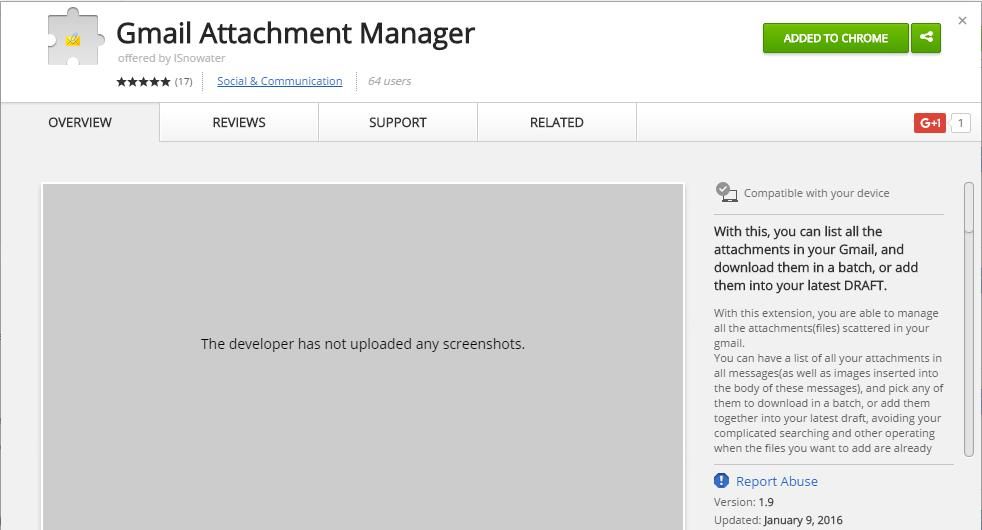The height and width of the screenshot is (530, 982).
Task: Open the Social & Communication category link
Action: click(279, 81)
